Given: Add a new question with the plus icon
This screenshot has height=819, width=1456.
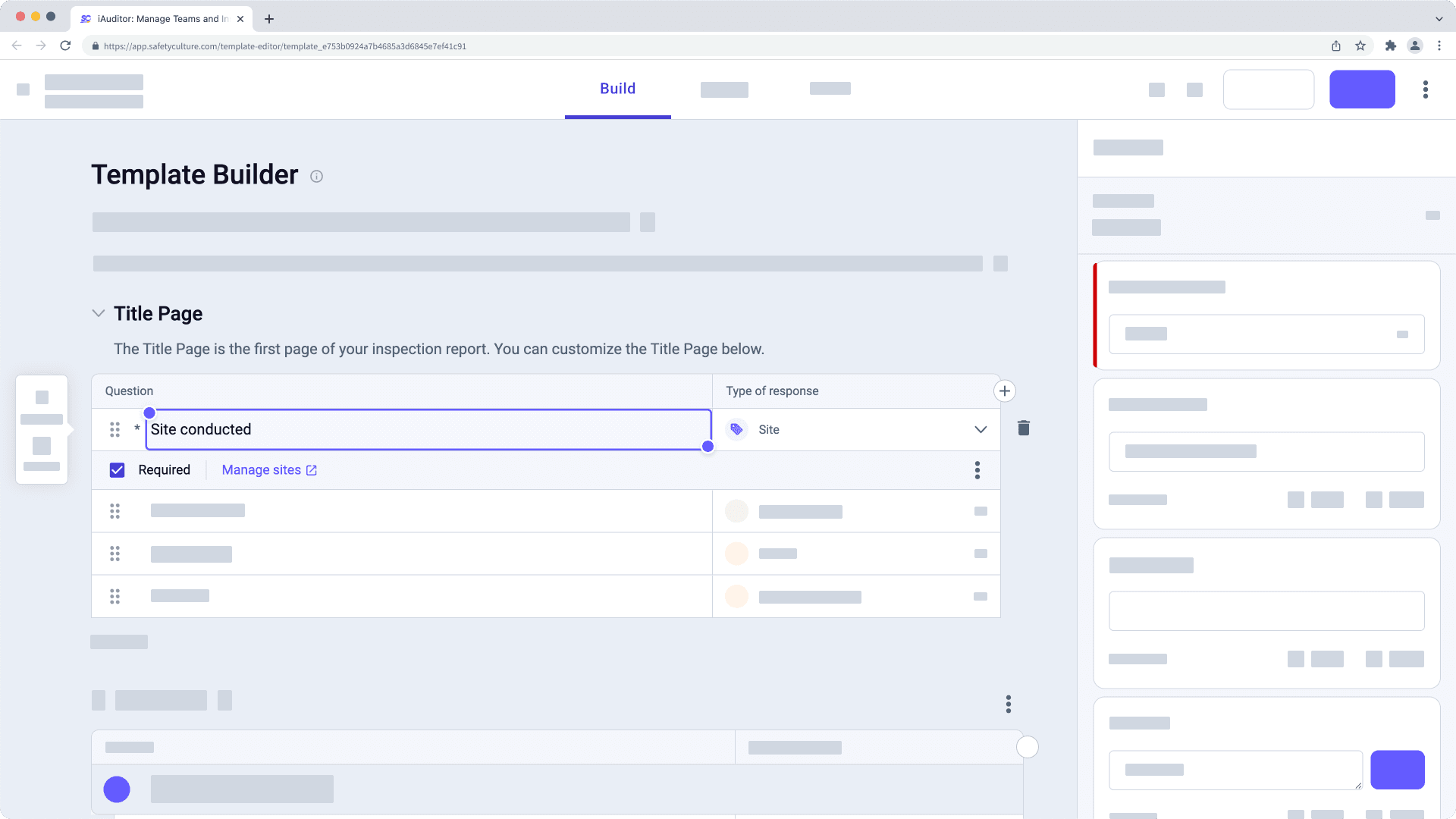Looking at the screenshot, I should [x=1004, y=391].
